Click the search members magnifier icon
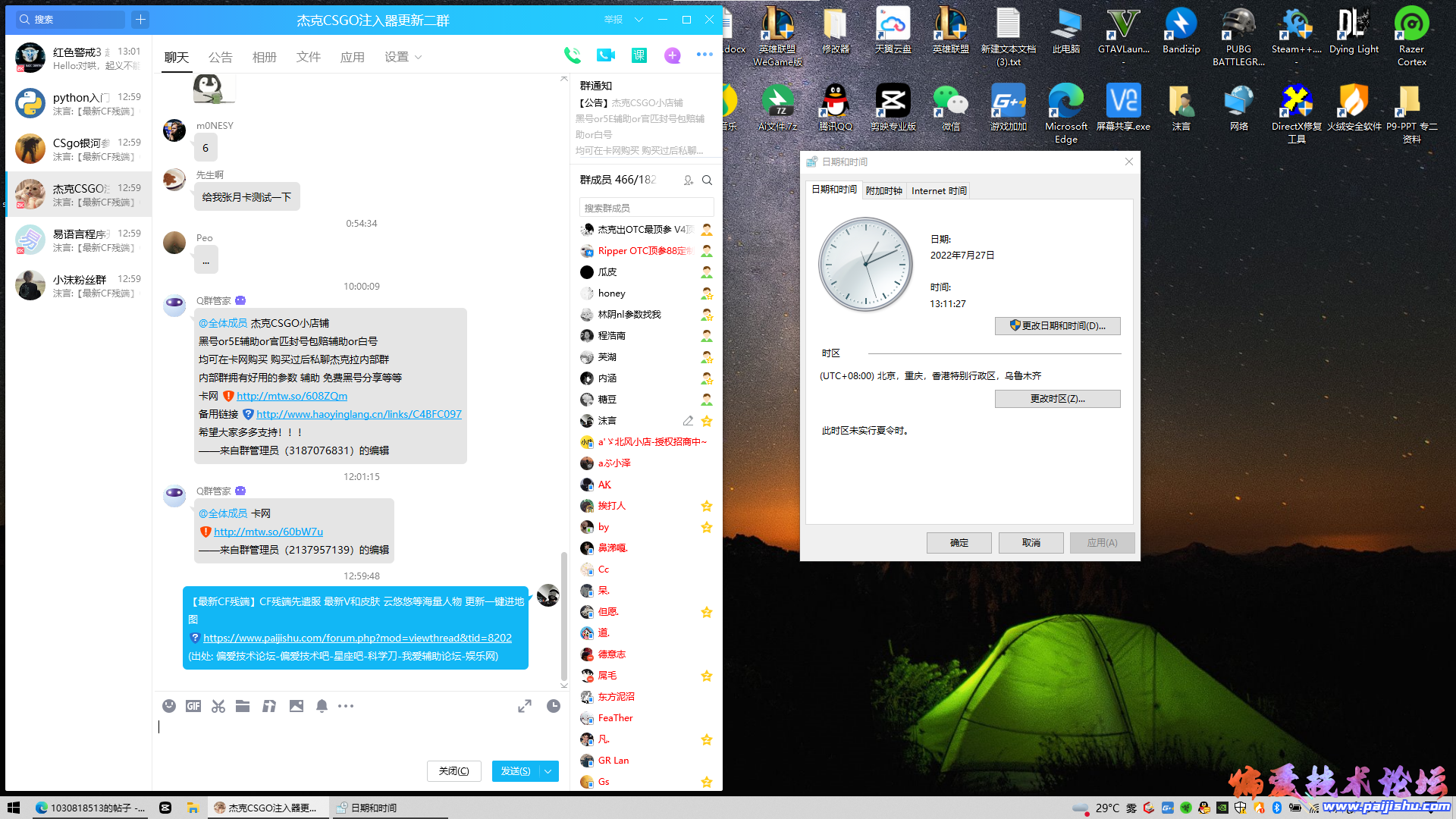1456x819 pixels. [707, 180]
